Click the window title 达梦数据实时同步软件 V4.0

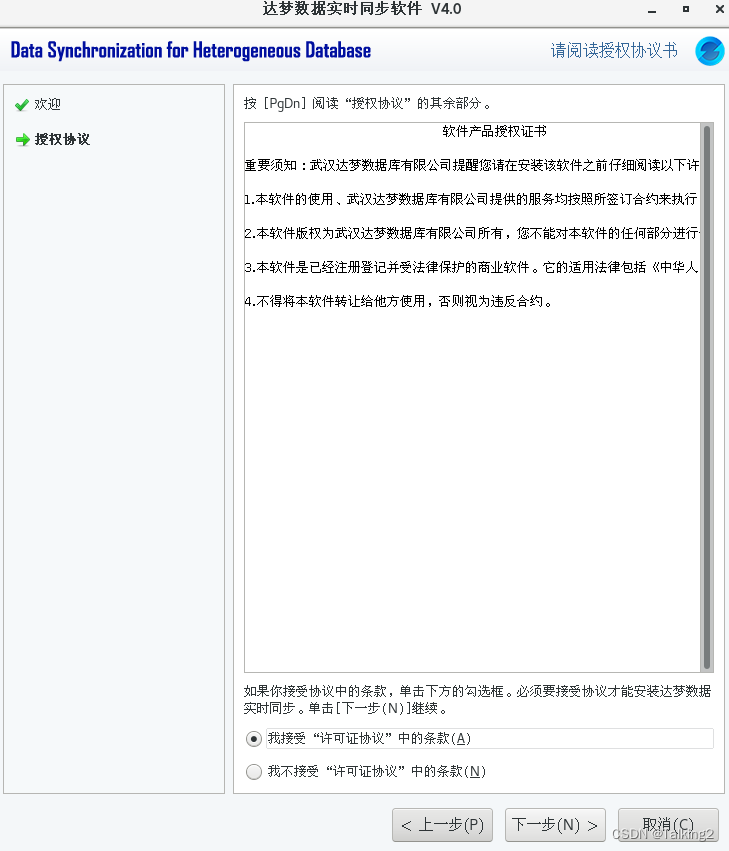(x=362, y=9)
